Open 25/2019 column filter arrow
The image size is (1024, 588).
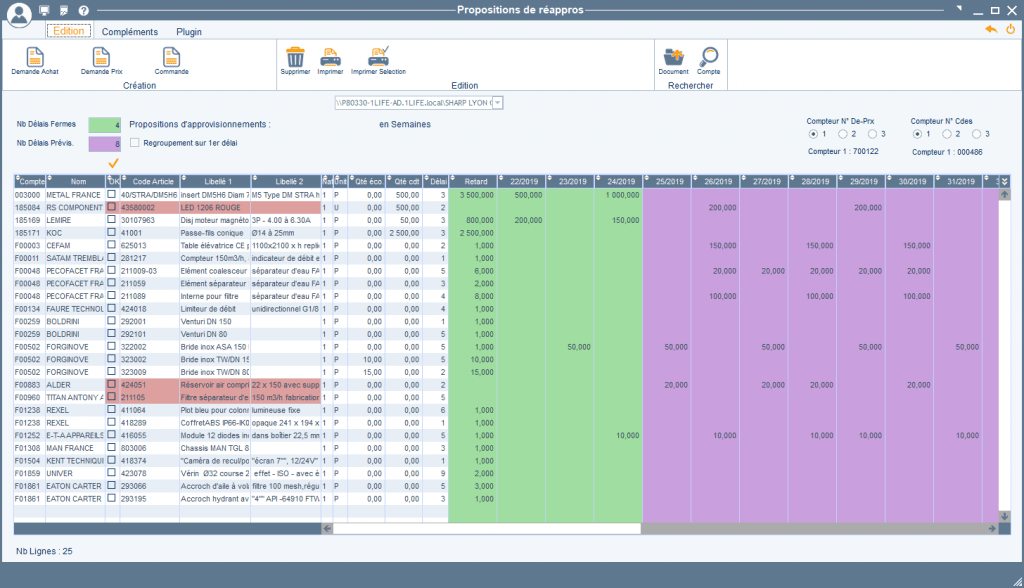click(647, 178)
